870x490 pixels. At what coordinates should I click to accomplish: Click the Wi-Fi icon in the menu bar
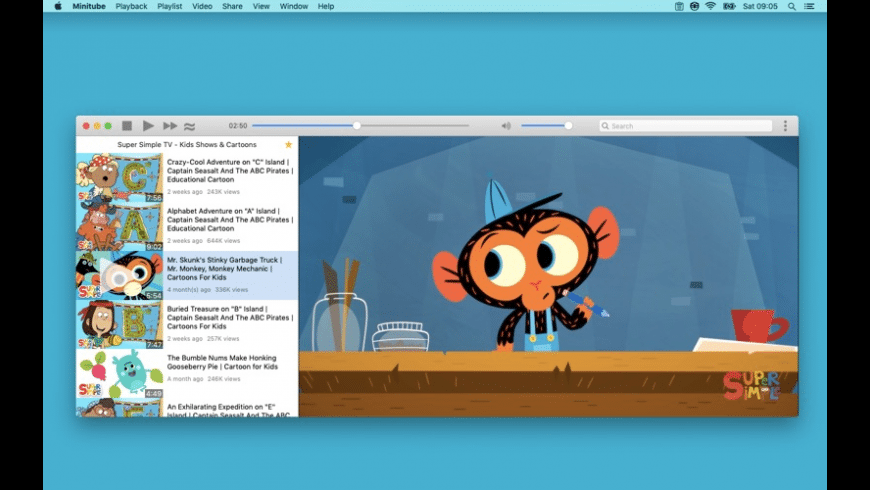coord(710,6)
